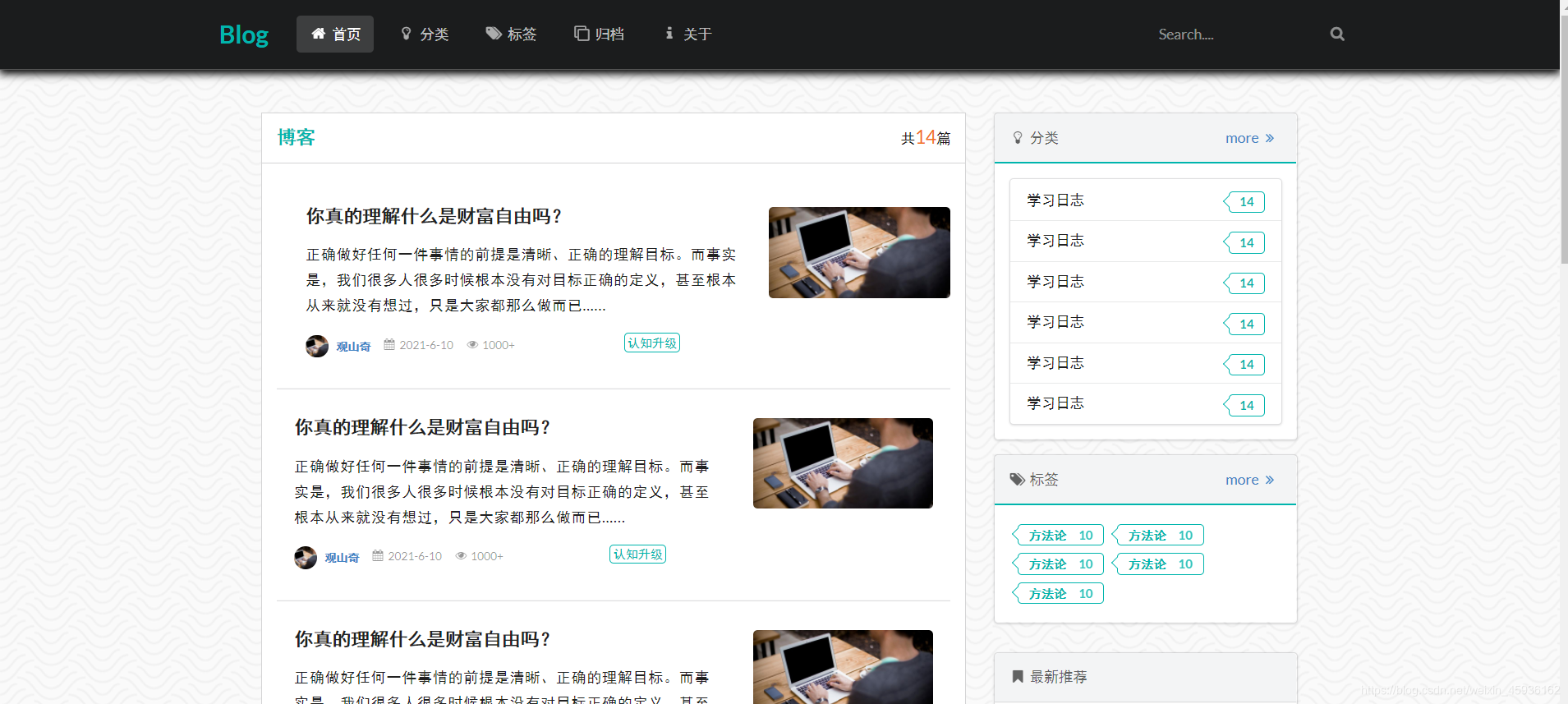Click double chevron in 标签 panel header
The width and height of the screenshot is (1568, 704).
(x=1270, y=480)
